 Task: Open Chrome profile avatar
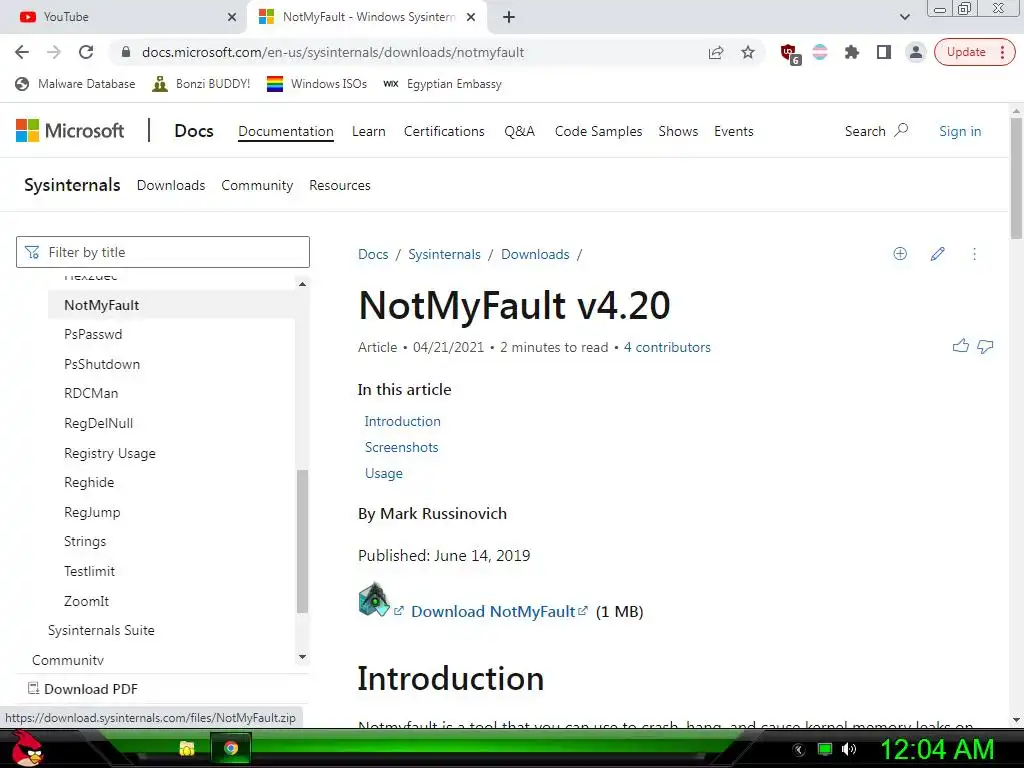pyautogui.click(x=916, y=52)
